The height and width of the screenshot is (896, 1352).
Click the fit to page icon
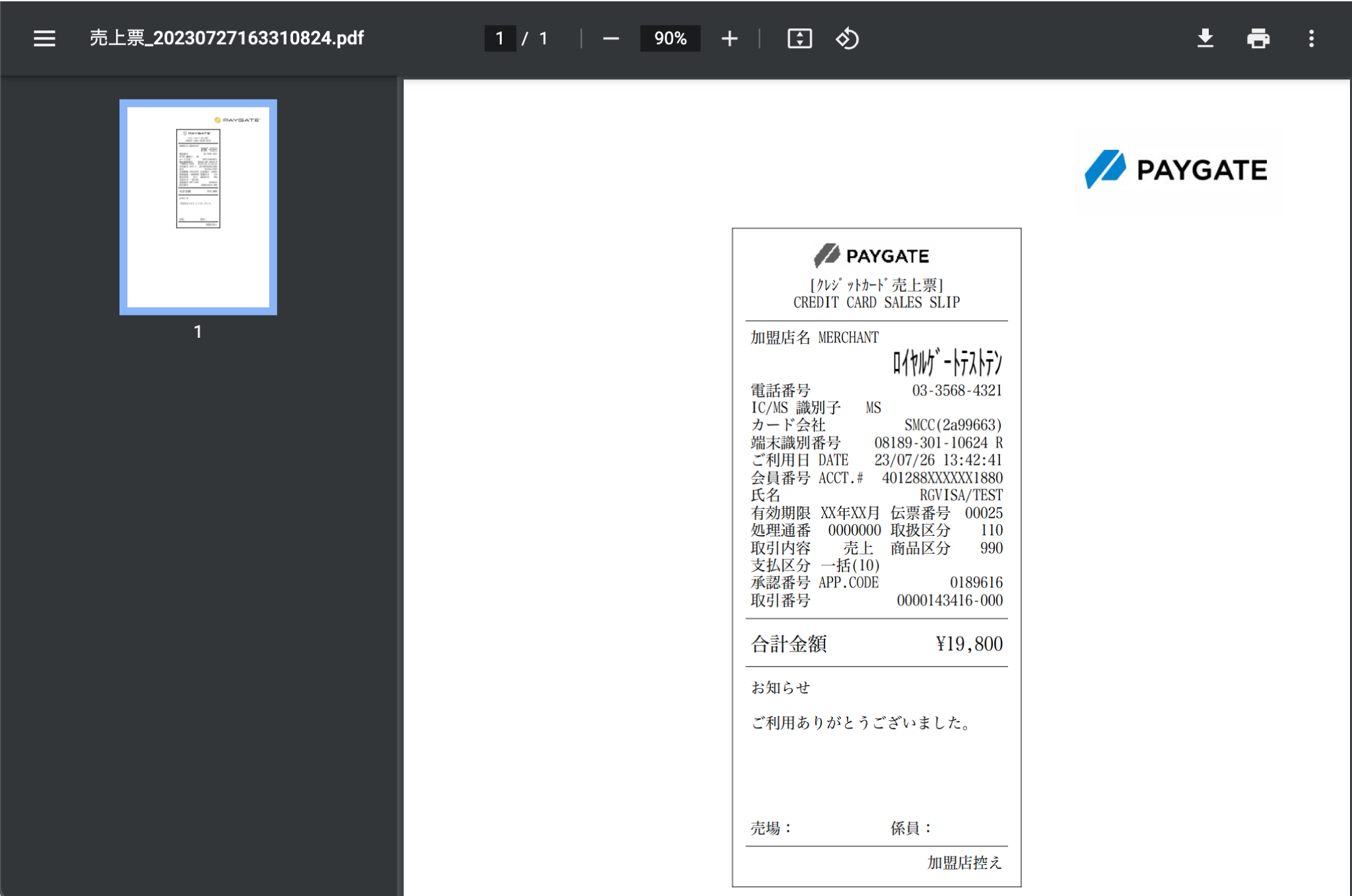coord(799,38)
